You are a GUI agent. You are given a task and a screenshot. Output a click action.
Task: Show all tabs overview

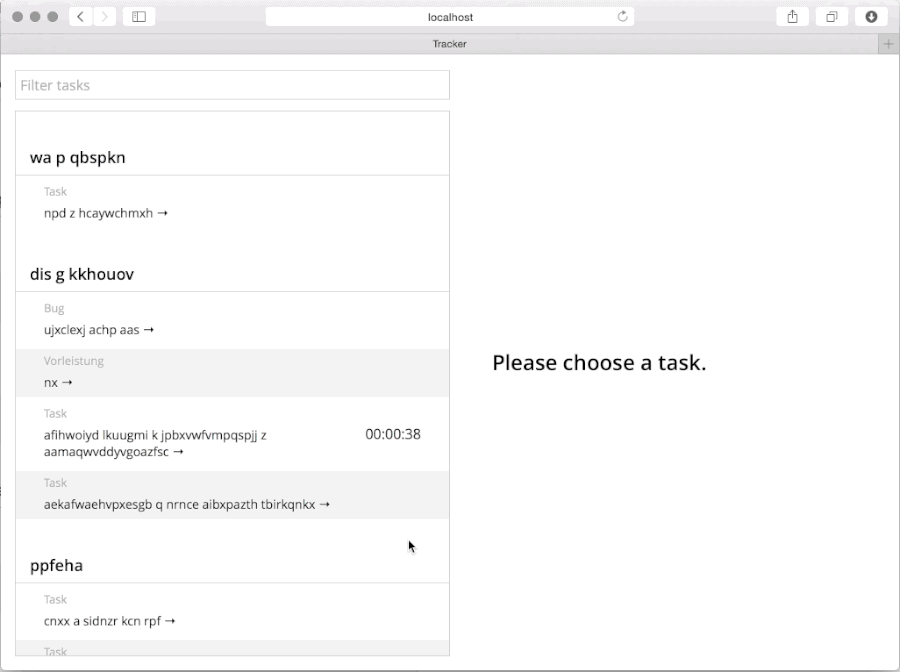832,16
